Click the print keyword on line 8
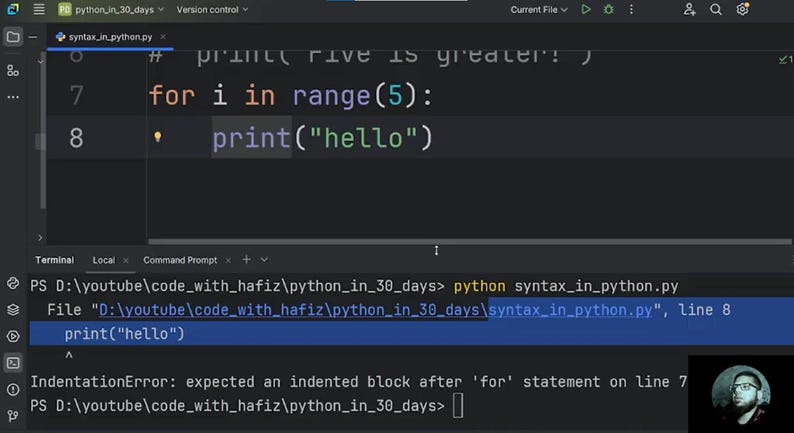Image resolution: width=794 pixels, height=433 pixels. tap(251, 138)
